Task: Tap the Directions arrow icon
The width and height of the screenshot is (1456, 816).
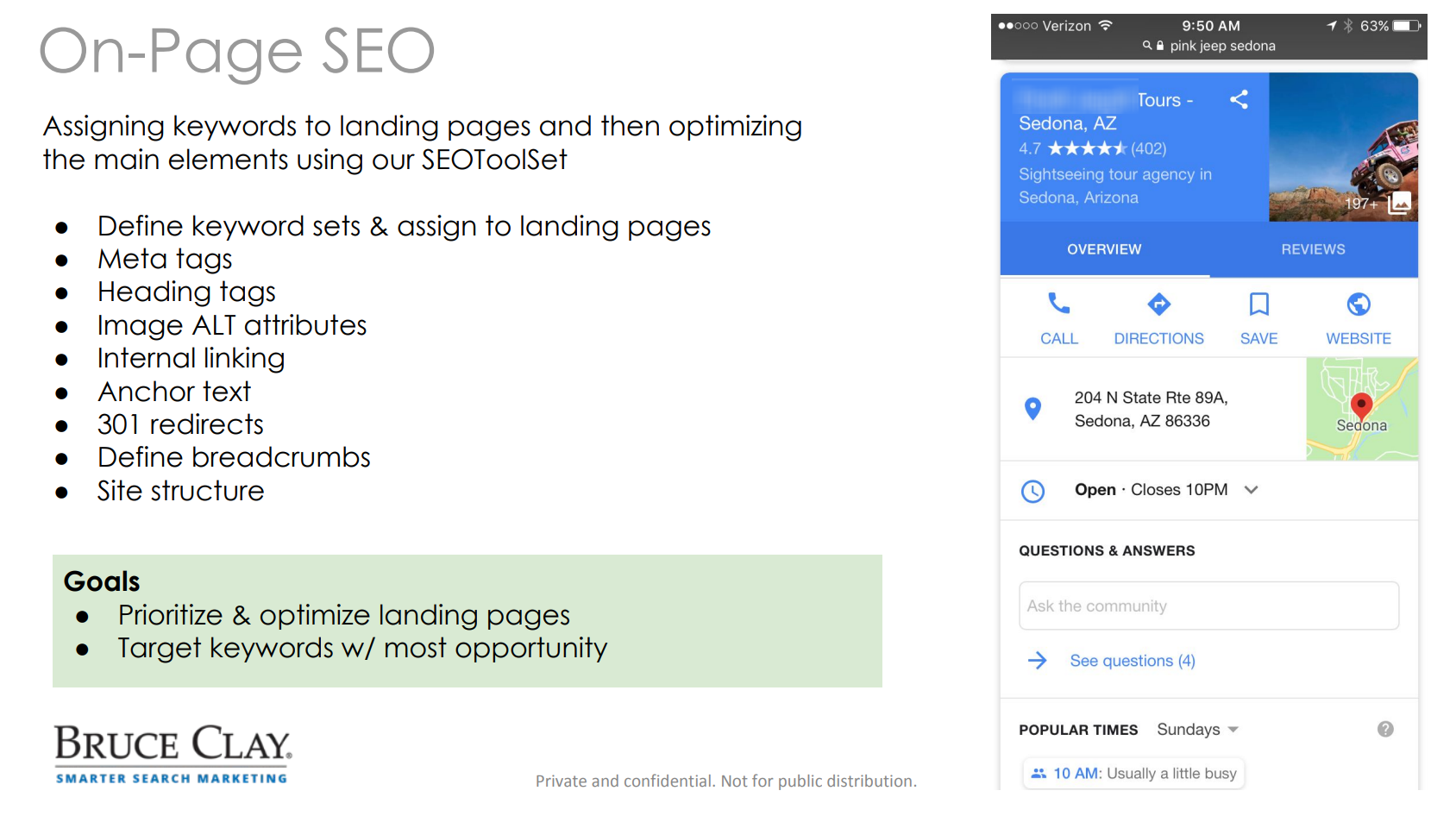Action: click(1158, 304)
